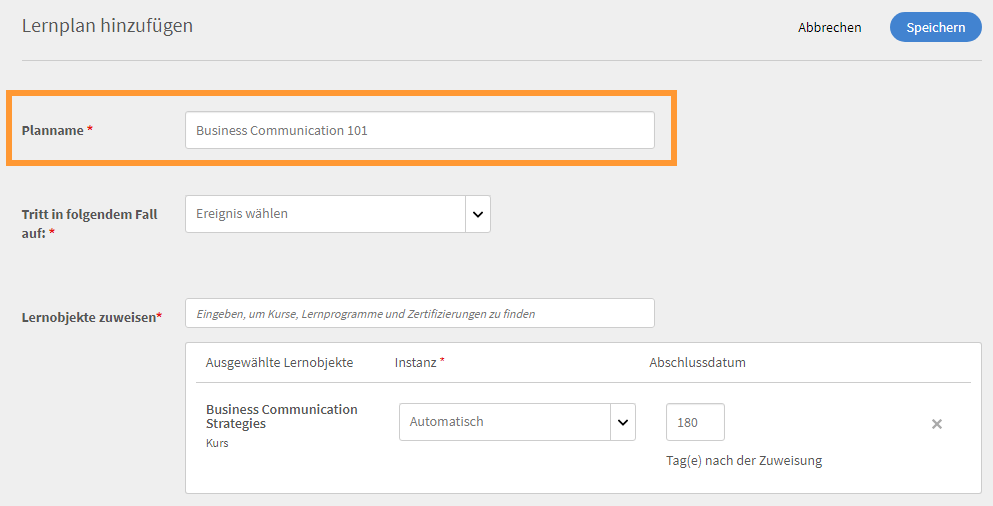993x506 pixels.
Task: Click the chevron beside Automatisch
Action: tap(624, 422)
